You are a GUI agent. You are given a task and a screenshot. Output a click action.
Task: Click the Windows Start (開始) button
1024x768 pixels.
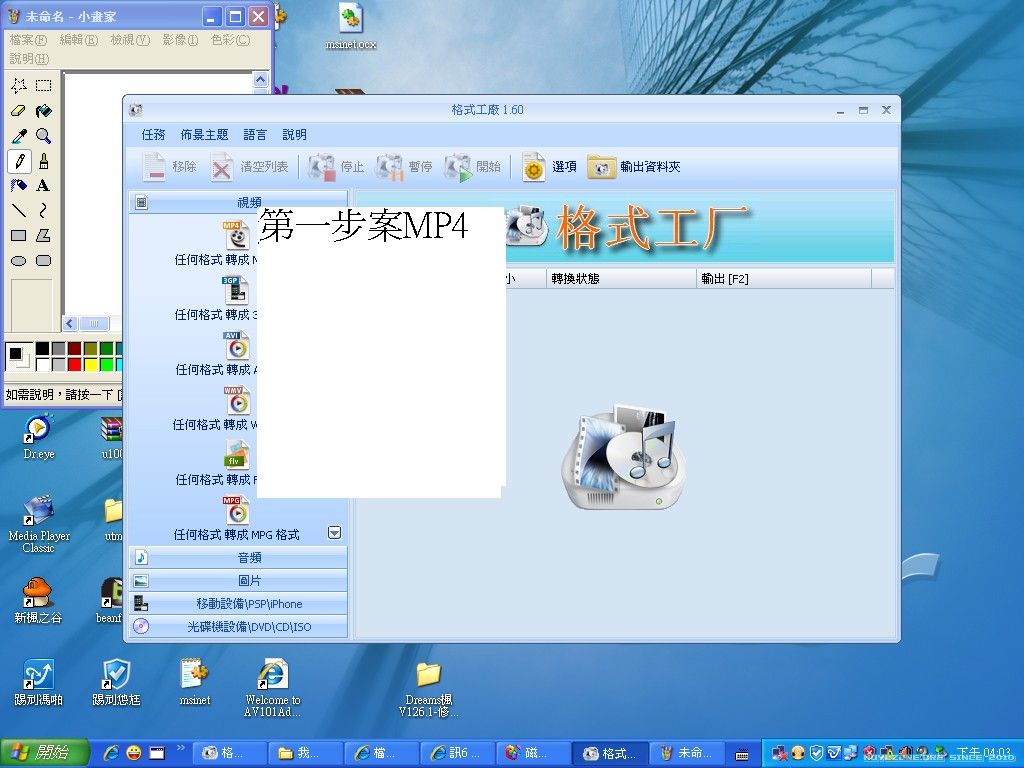pyautogui.click(x=45, y=753)
